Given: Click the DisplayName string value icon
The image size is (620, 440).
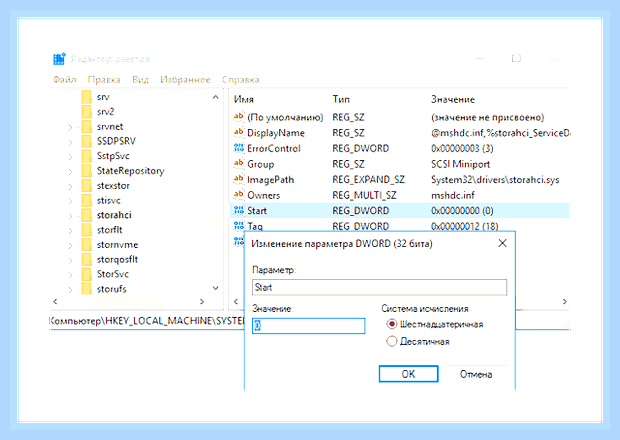Looking at the screenshot, I should 238,132.
